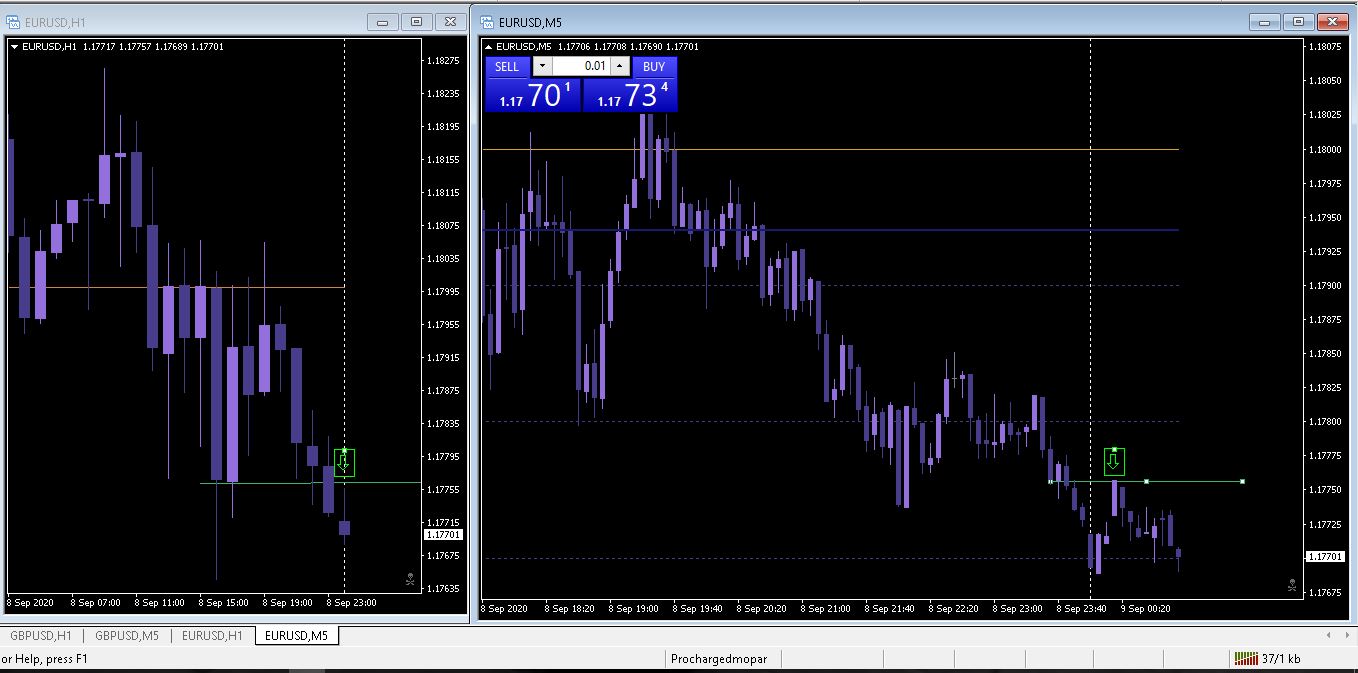
Task: Click the sell price tile showing 1.17 70
Action: click(x=533, y=96)
